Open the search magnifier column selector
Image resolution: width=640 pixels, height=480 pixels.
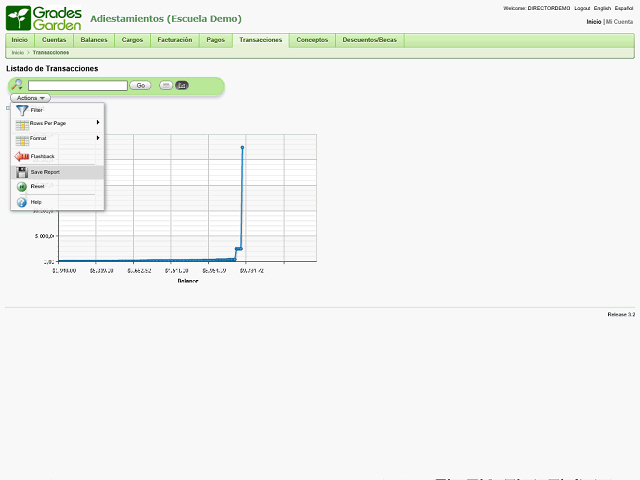17,85
